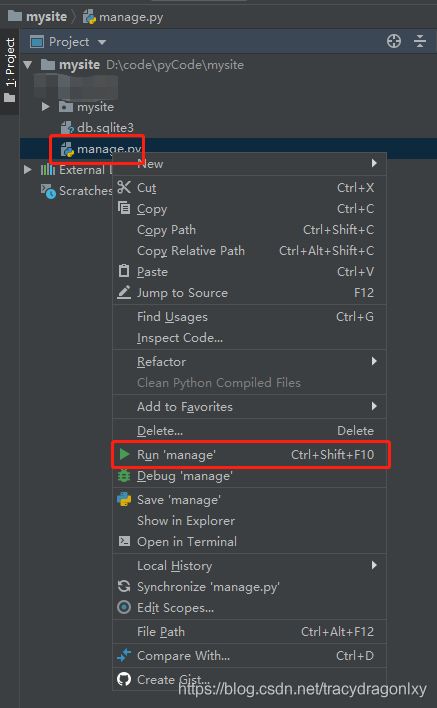This screenshot has height=708, width=437.
Task: Click the scissors Cut icon
Action: point(124,187)
